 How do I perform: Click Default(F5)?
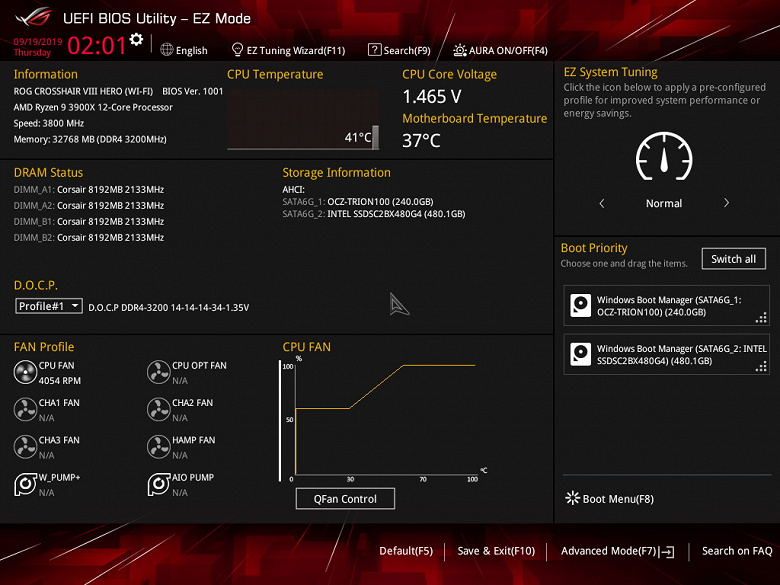(406, 551)
